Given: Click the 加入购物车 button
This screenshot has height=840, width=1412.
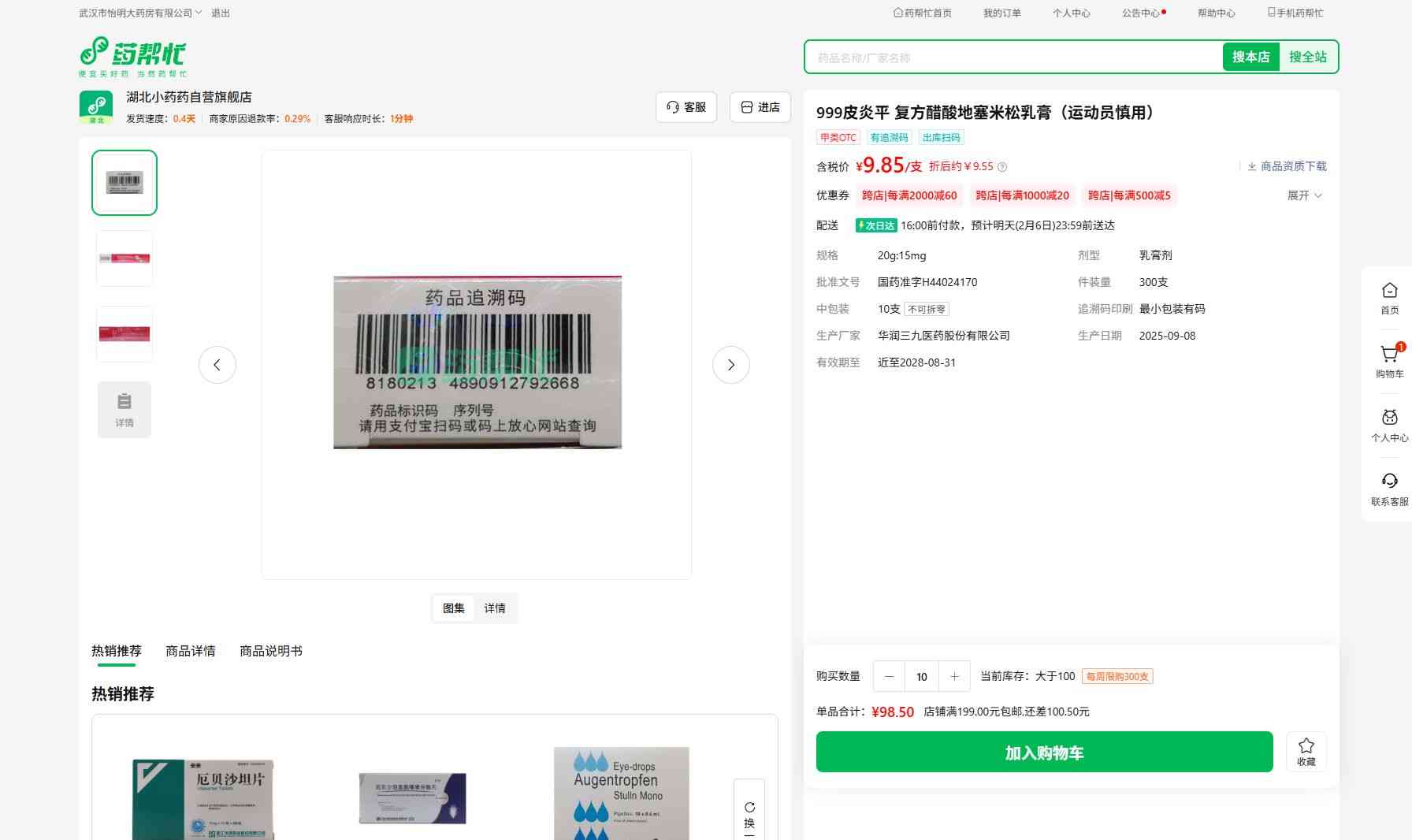Looking at the screenshot, I should (x=1044, y=753).
